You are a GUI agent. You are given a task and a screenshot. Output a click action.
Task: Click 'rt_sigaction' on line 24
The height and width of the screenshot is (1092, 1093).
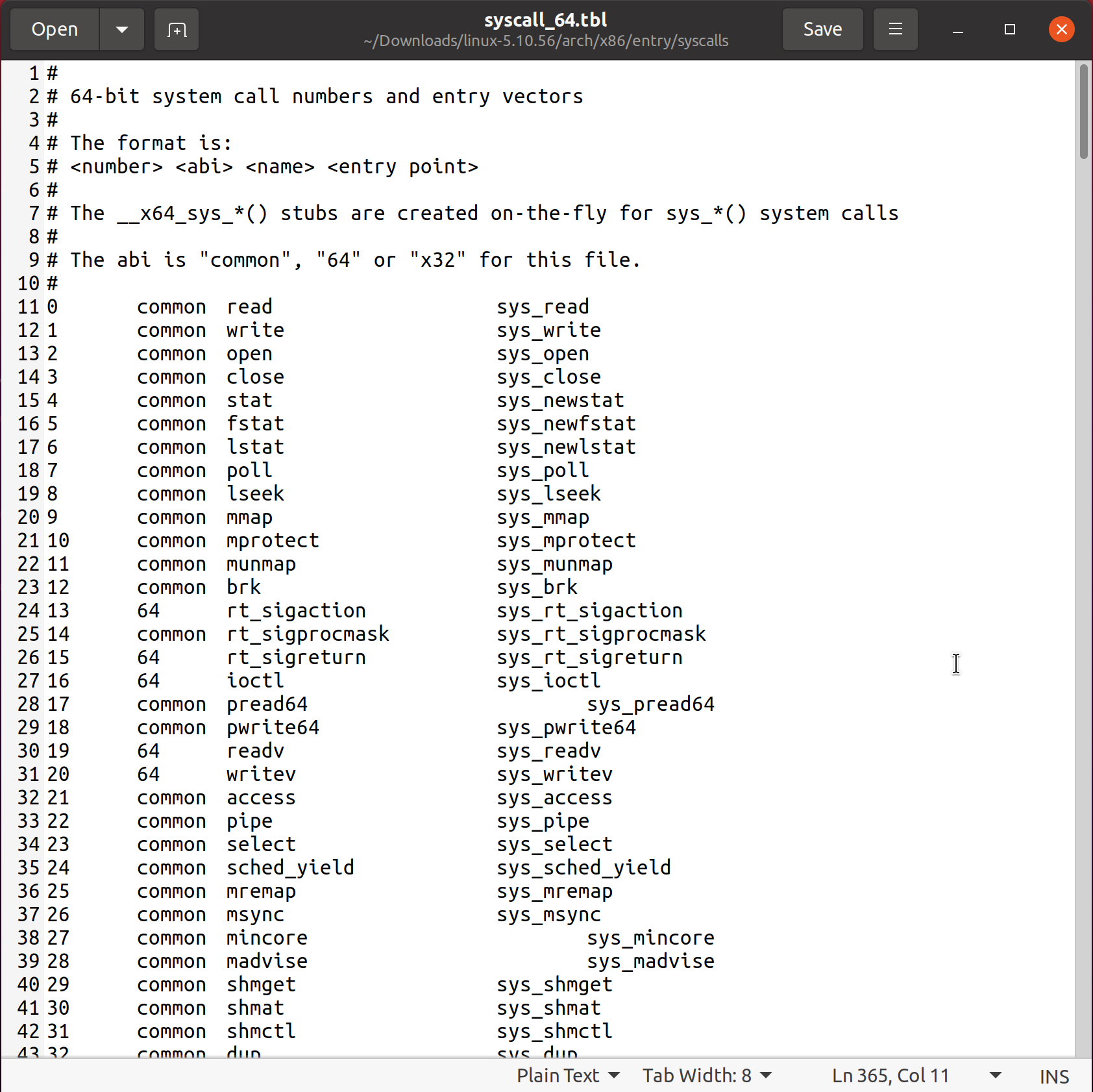pos(296,610)
